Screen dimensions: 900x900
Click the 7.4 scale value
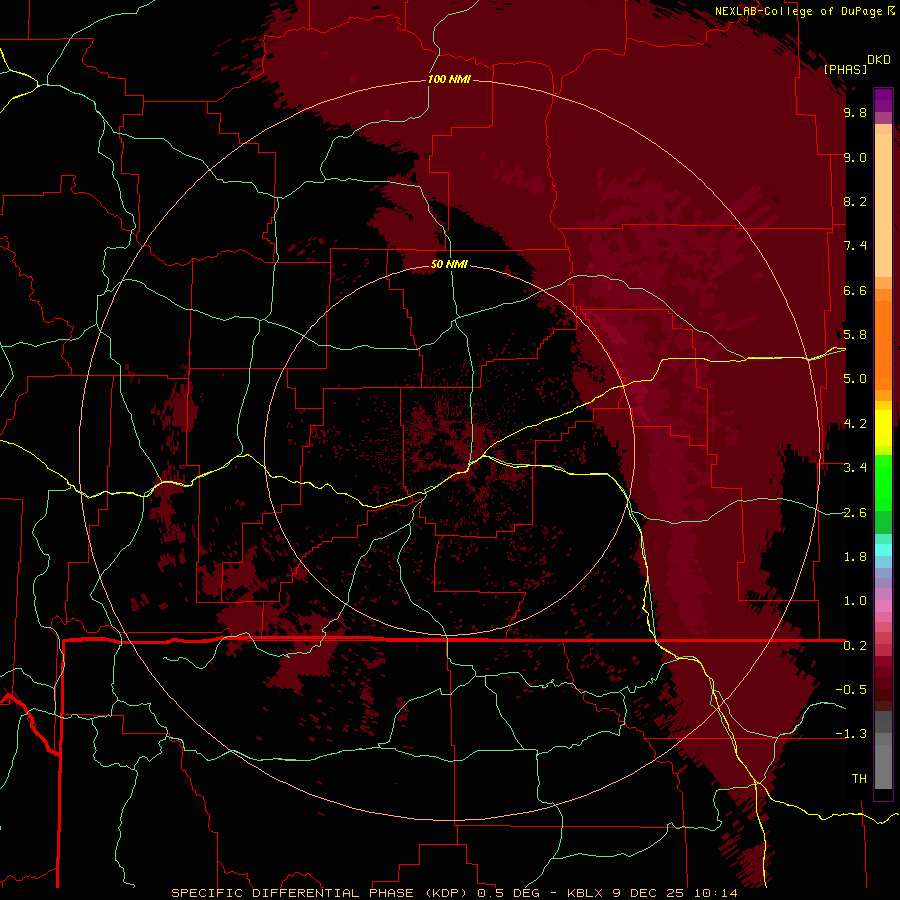click(855, 246)
